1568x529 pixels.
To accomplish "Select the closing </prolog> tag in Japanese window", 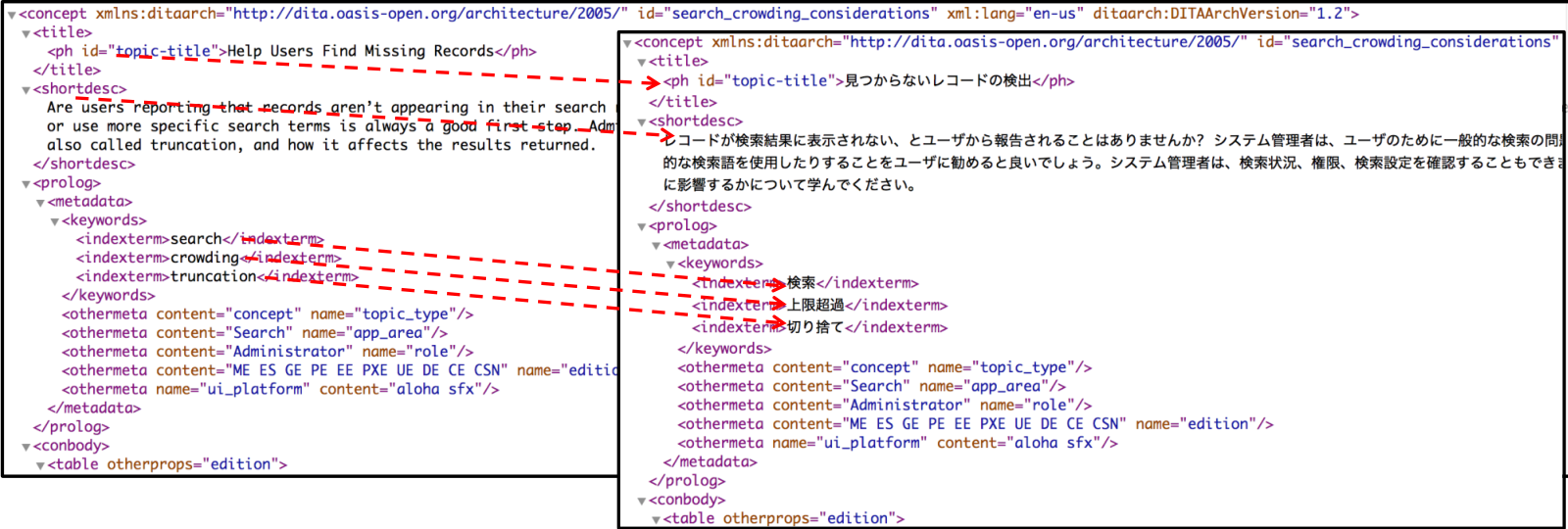I will click(687, 481).
